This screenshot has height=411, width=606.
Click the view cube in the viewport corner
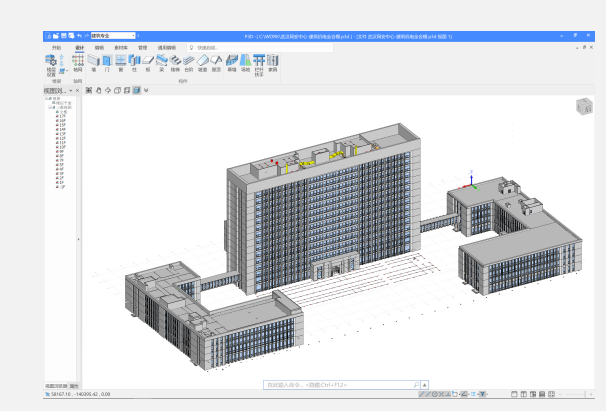584,106
